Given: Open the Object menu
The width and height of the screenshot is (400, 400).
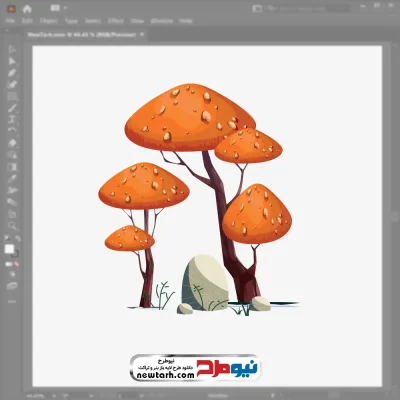Looking at the screenshot, I should coord(49,21).
